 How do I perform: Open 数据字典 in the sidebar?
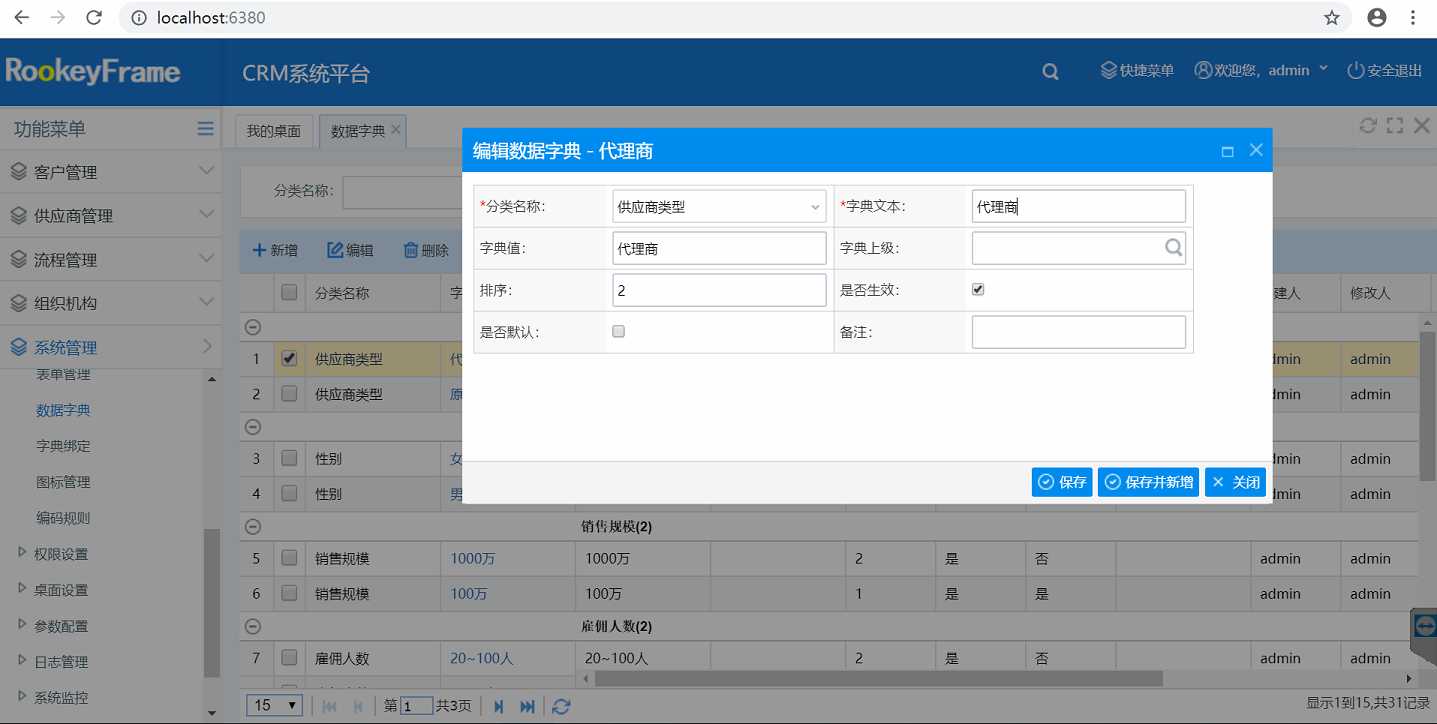(63, 410)
